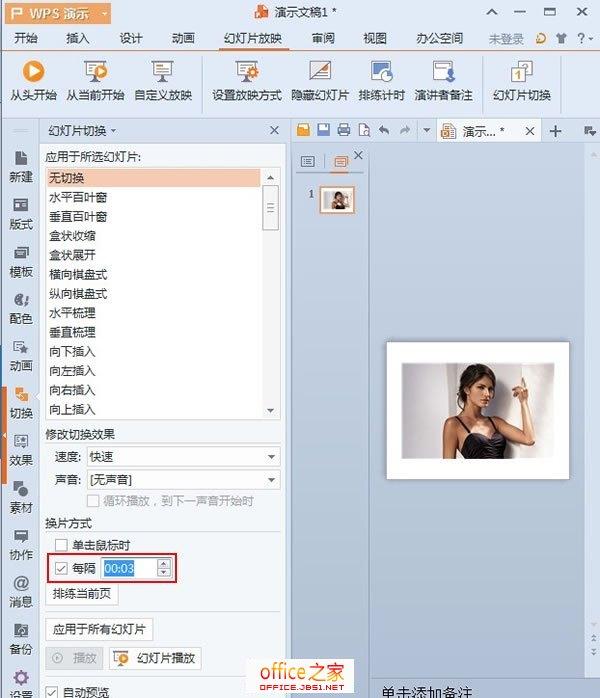Image resolution: width=600 pixels, height=698 pixels.
Task: Switch to the 动画 ribbon tab
Action: 183,39
